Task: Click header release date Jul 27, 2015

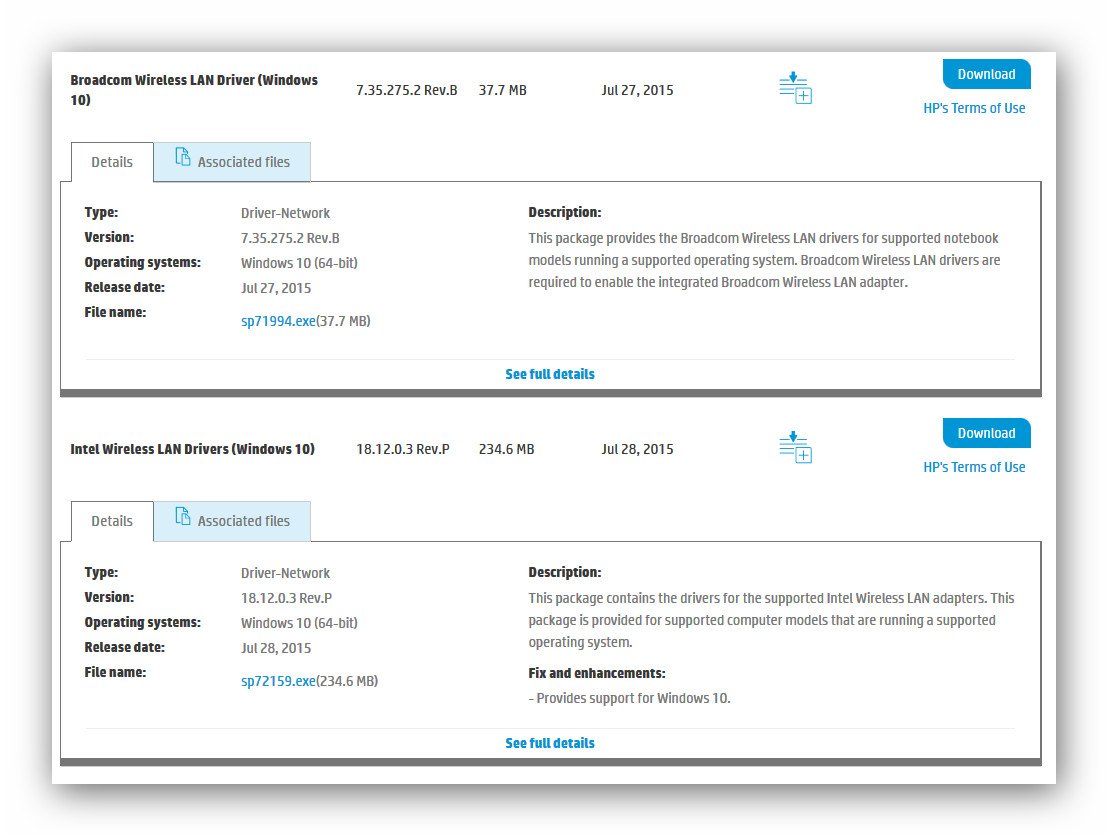Action: [637, 90]
